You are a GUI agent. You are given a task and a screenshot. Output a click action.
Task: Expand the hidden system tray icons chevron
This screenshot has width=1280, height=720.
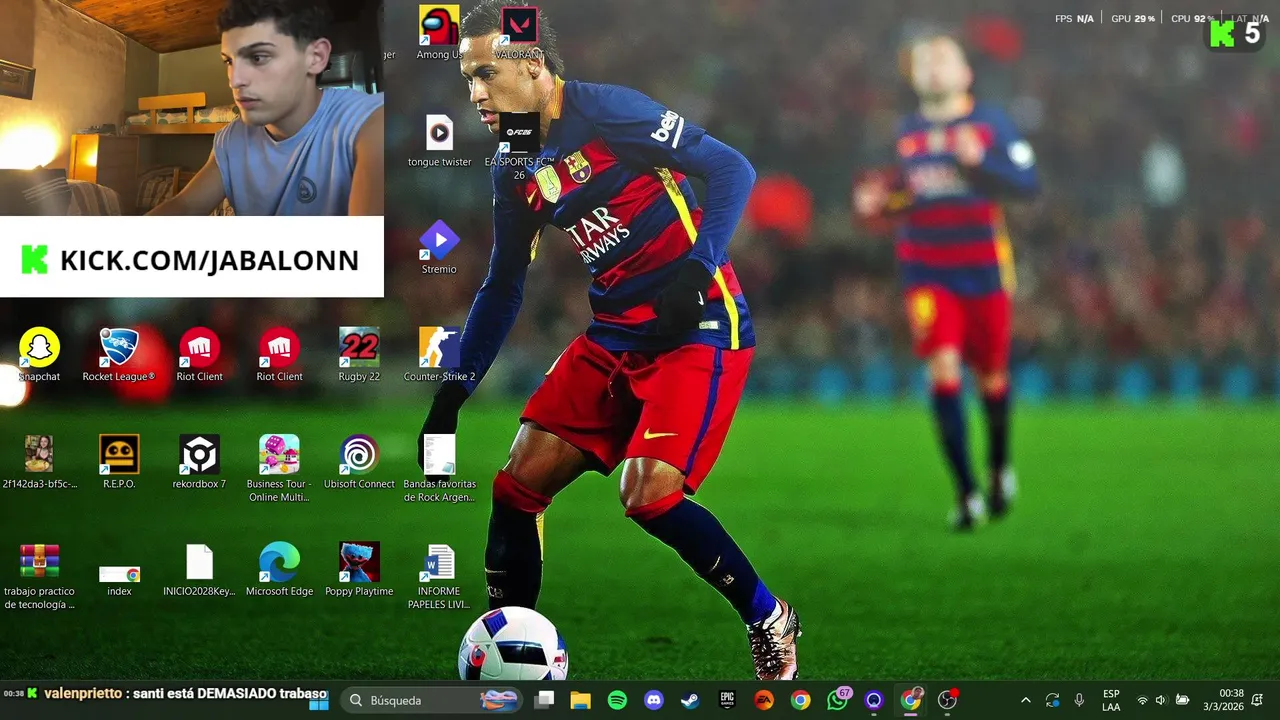pos(1025,700)
